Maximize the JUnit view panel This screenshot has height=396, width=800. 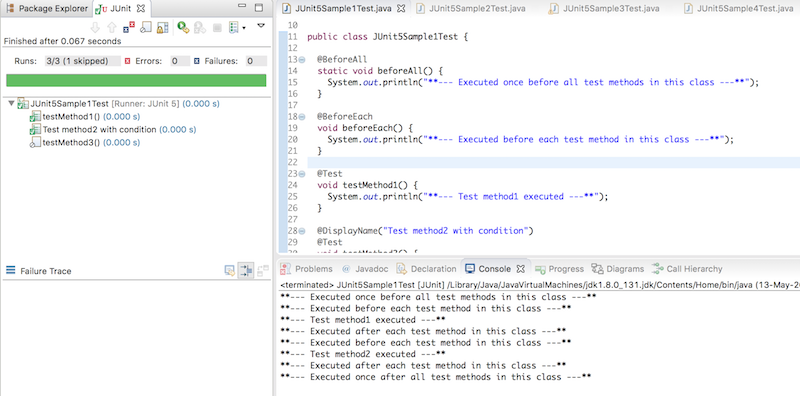[x=259, y=8]
